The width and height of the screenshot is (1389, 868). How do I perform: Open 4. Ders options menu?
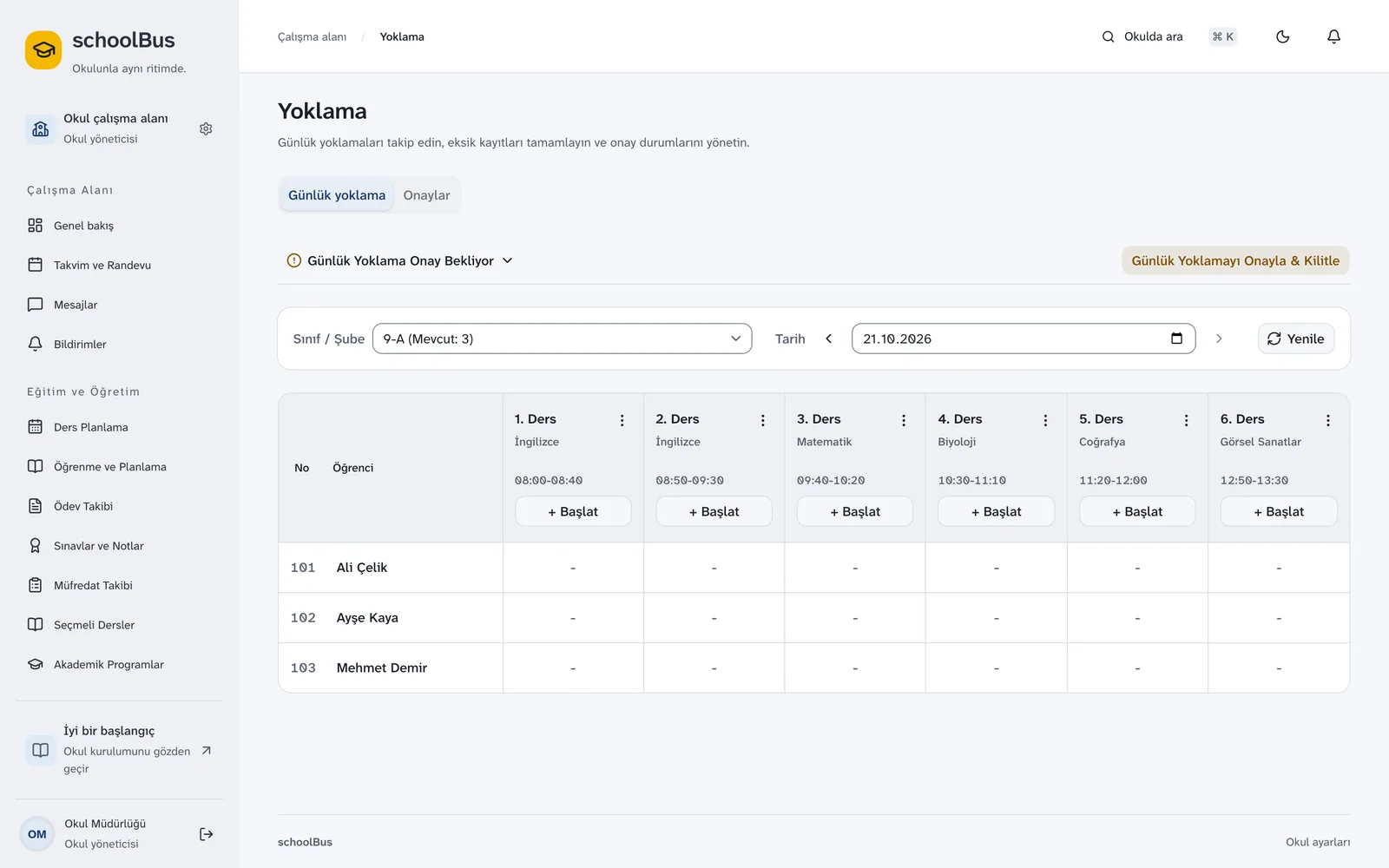pos(1045,420)
